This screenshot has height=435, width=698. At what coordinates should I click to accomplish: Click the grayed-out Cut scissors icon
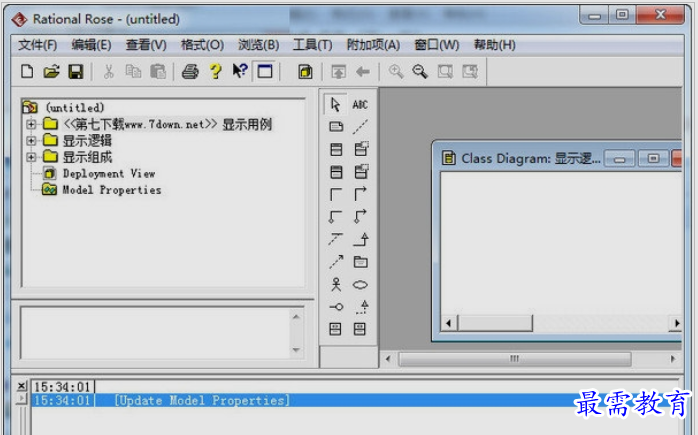pos(109,71)
